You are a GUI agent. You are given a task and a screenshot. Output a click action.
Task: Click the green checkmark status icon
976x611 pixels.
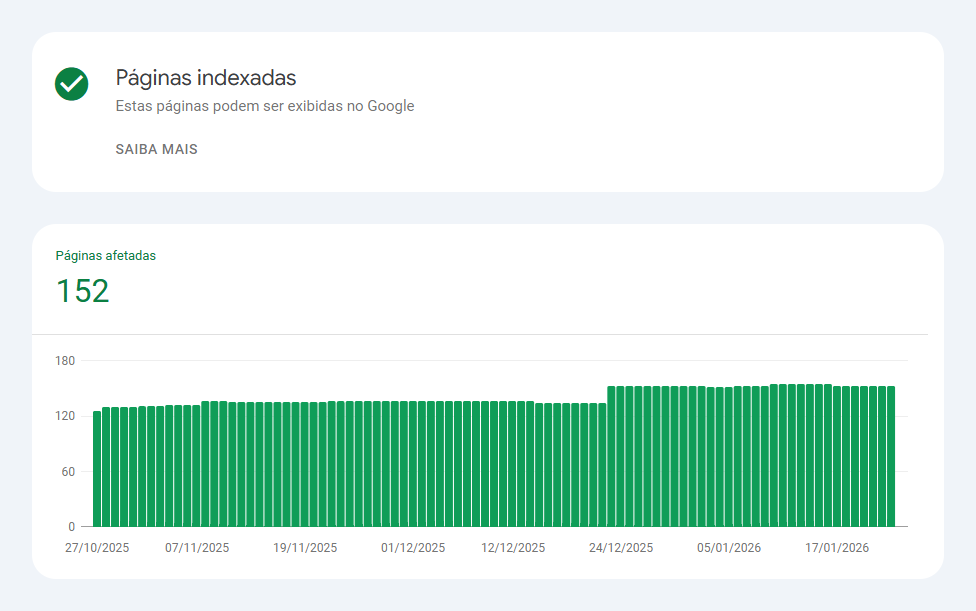71,84
